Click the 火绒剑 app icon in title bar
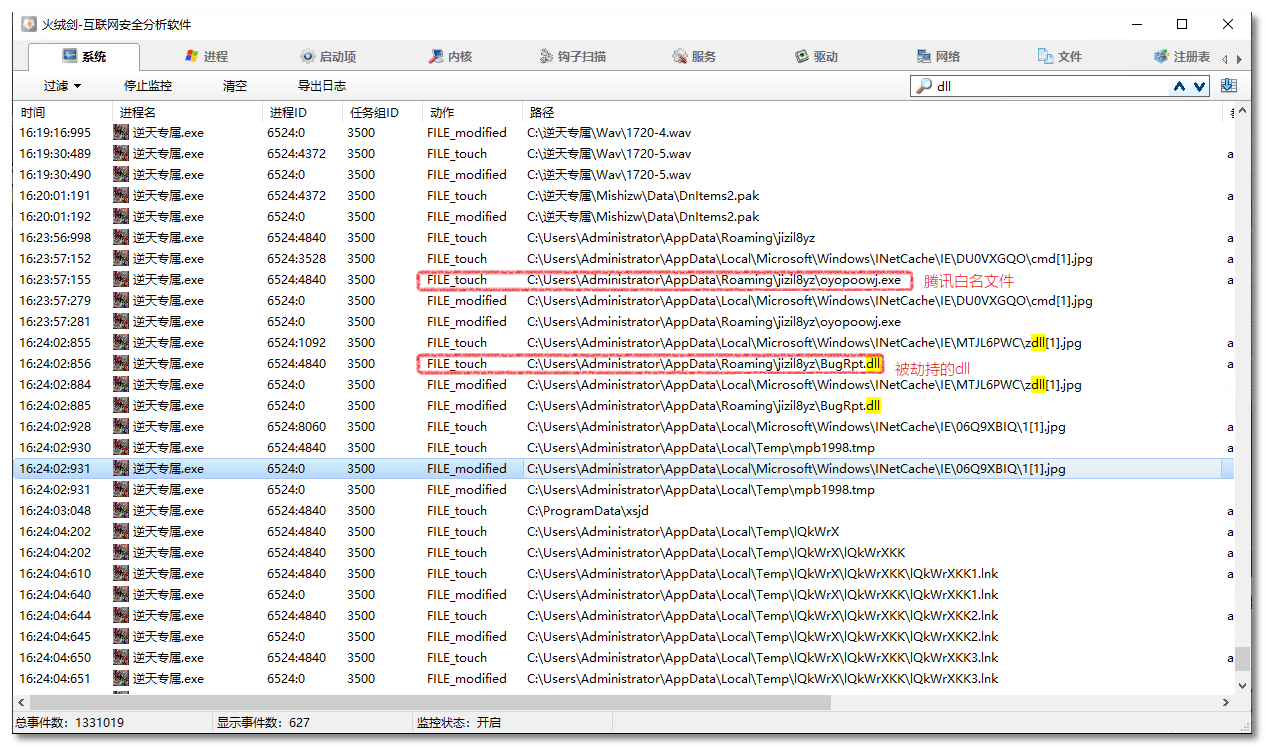1265x747 pixels. point(29,24)
